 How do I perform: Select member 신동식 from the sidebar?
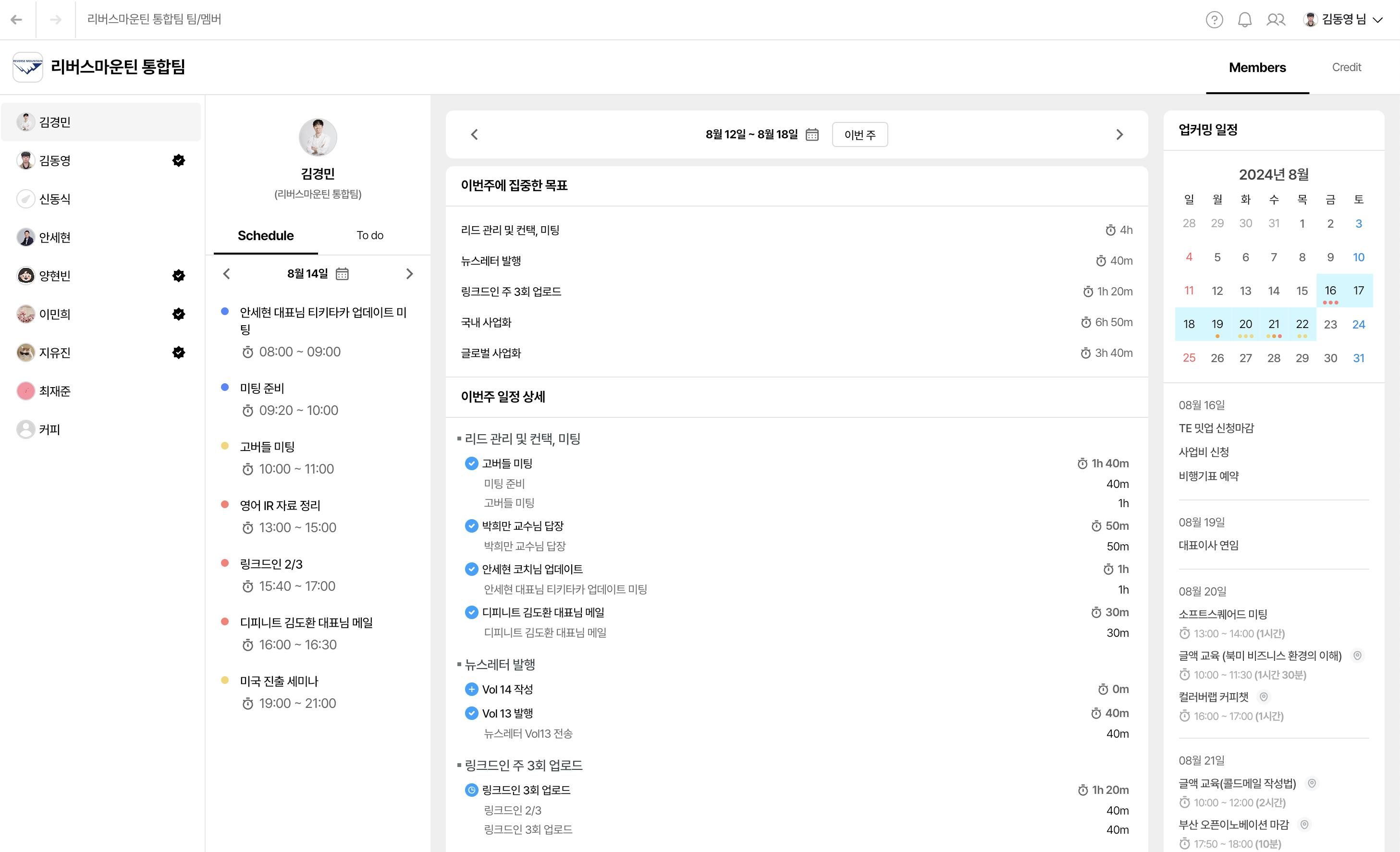coord(55,199)
